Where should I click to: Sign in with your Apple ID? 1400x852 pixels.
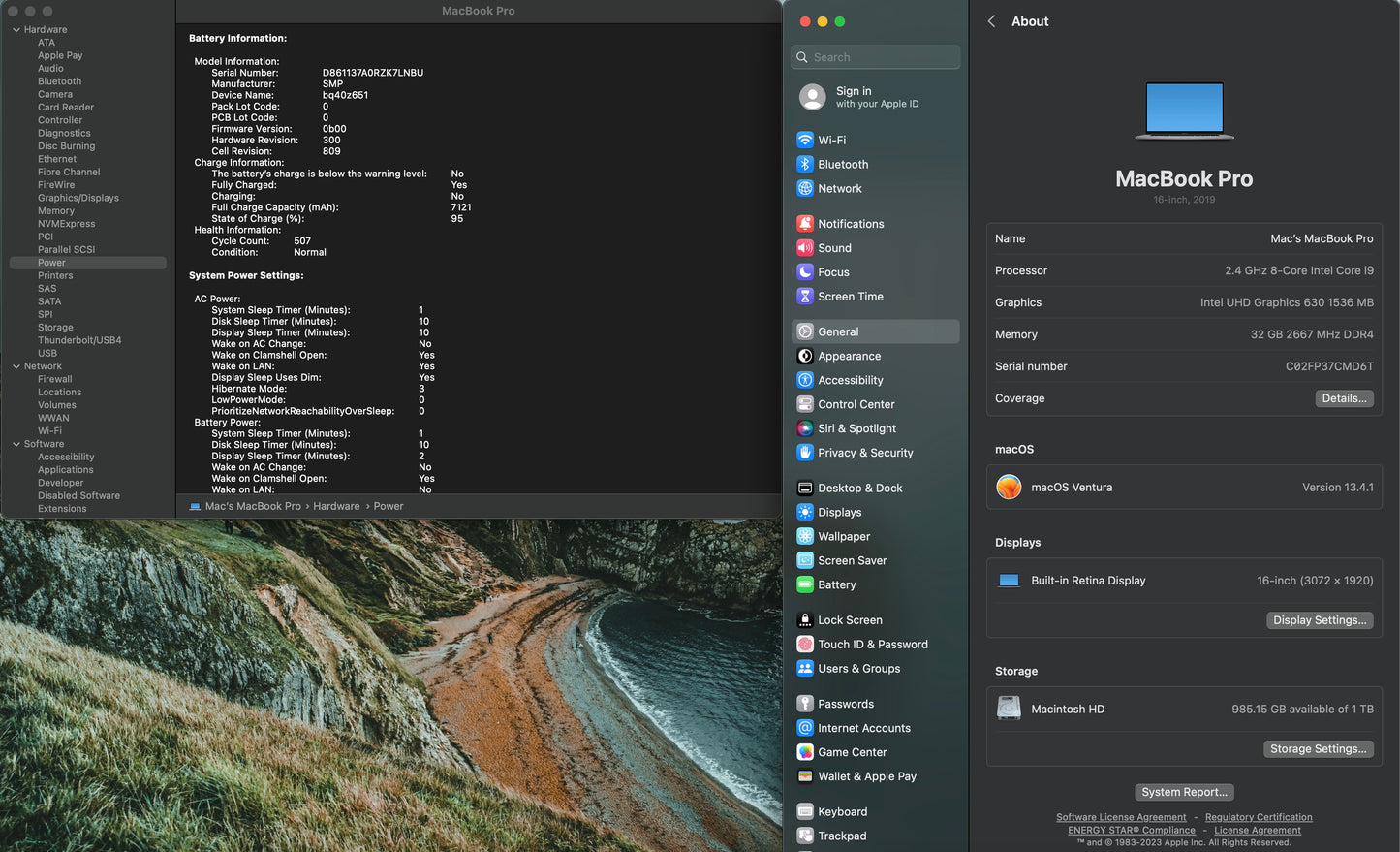tap(876, 97)
